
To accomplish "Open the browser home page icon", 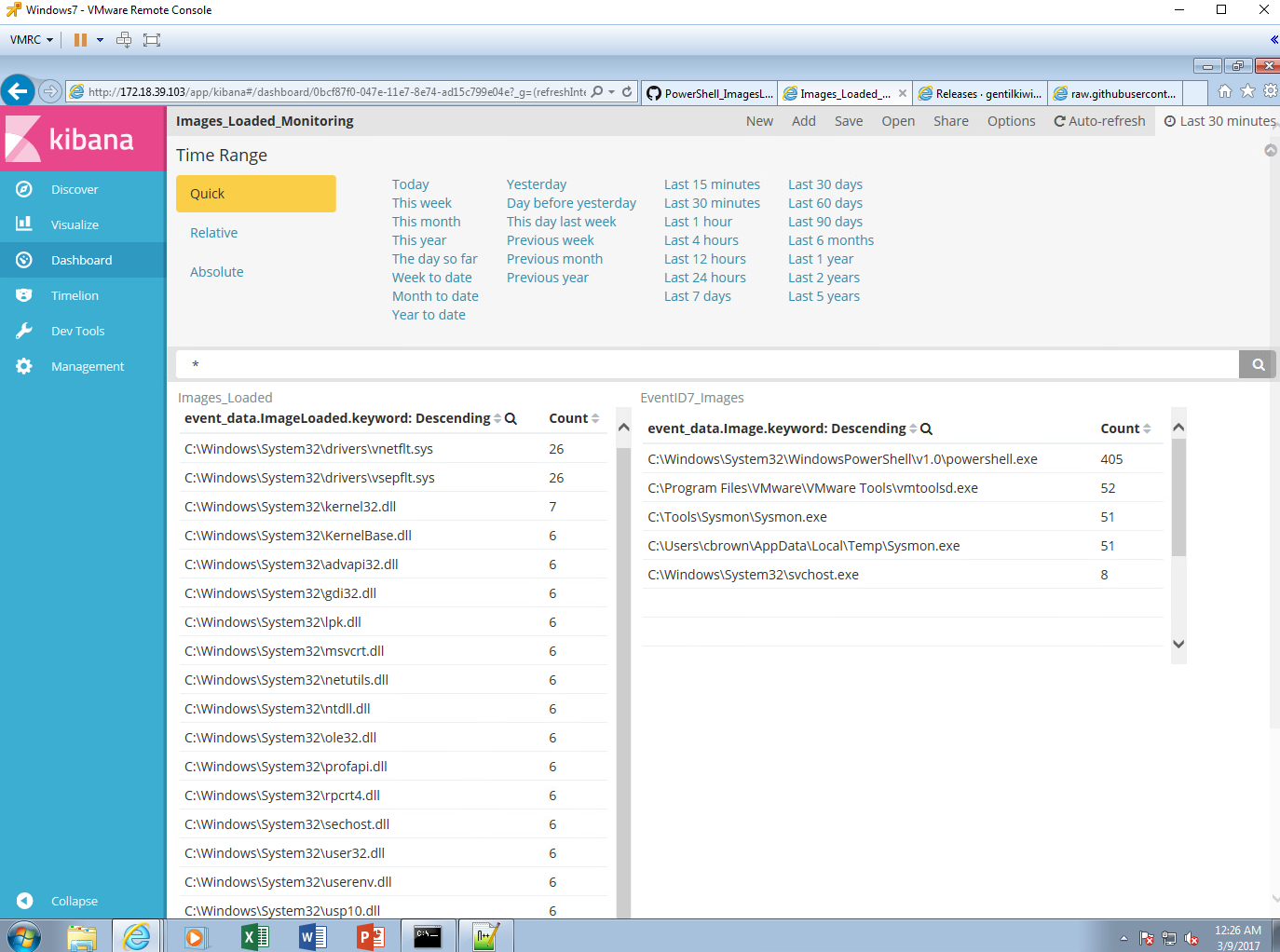I will tap(1225, 91).
